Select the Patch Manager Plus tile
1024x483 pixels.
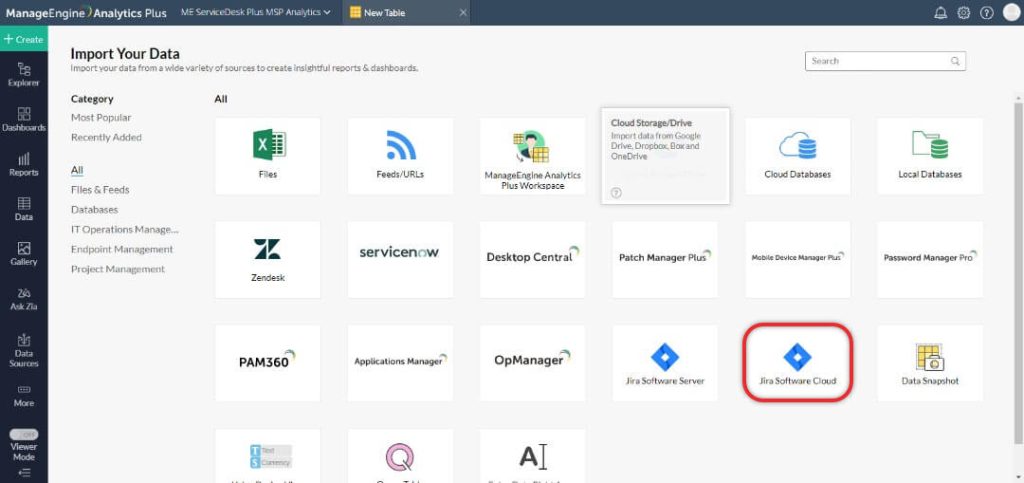tap(665, 260)
